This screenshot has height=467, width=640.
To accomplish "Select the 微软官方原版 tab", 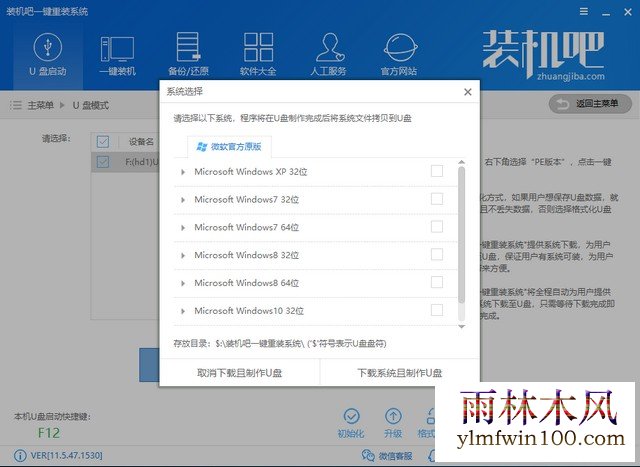I will tap(229, 147).
